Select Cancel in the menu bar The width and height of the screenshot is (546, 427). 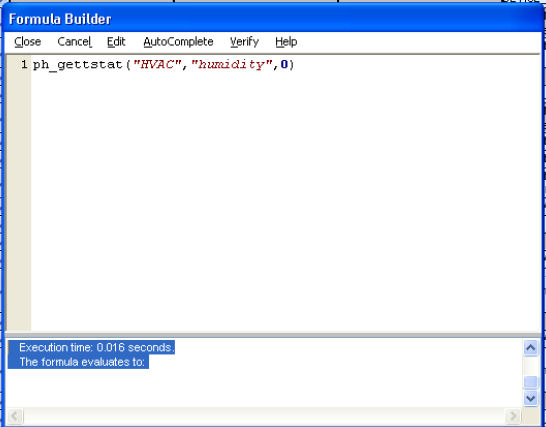click(74, 42)
